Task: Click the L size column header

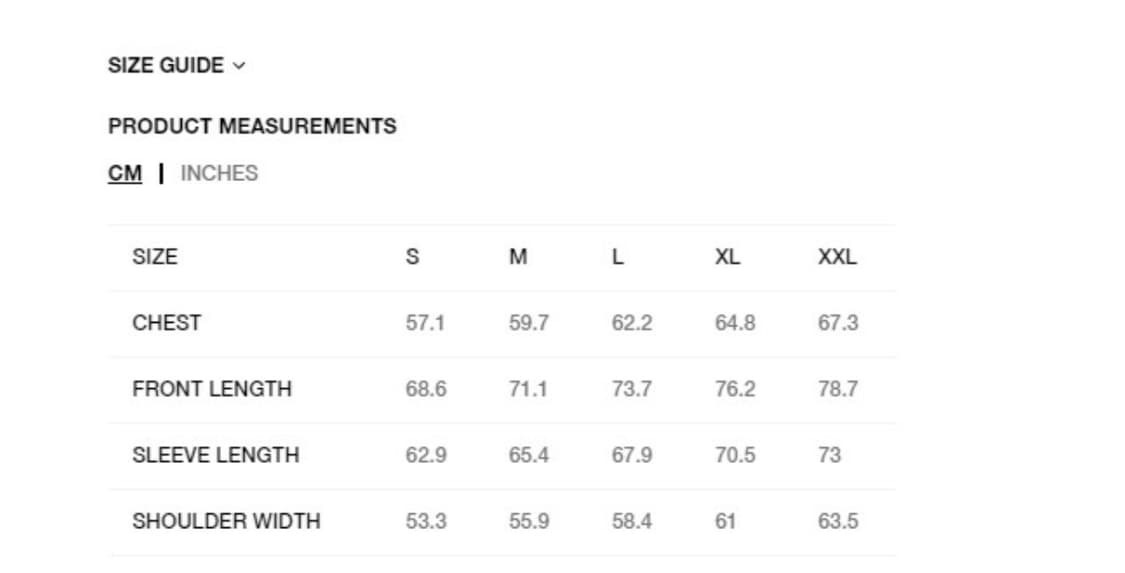Action: (617, 257)
